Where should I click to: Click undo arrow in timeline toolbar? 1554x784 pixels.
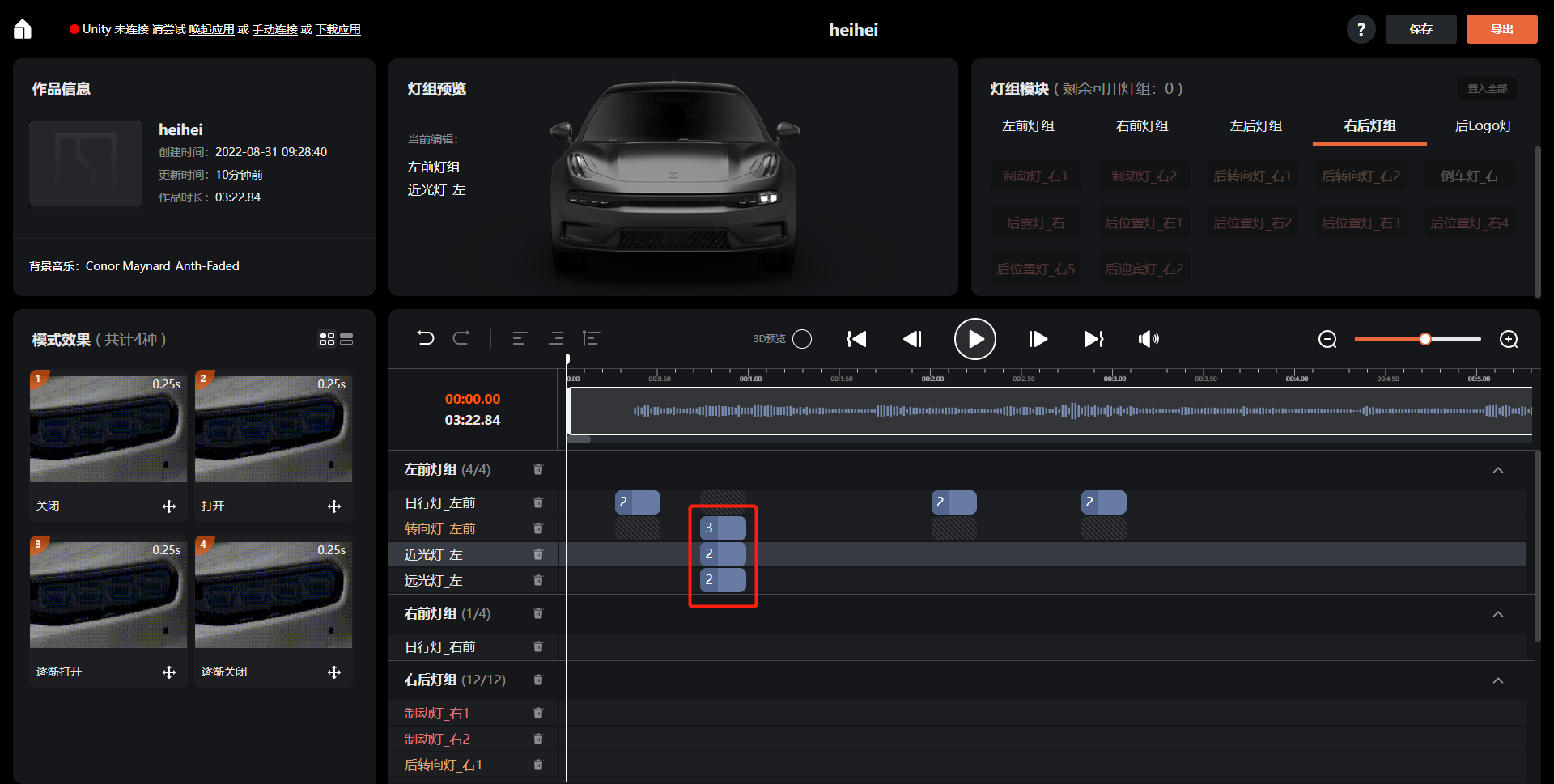pos(426,338)
